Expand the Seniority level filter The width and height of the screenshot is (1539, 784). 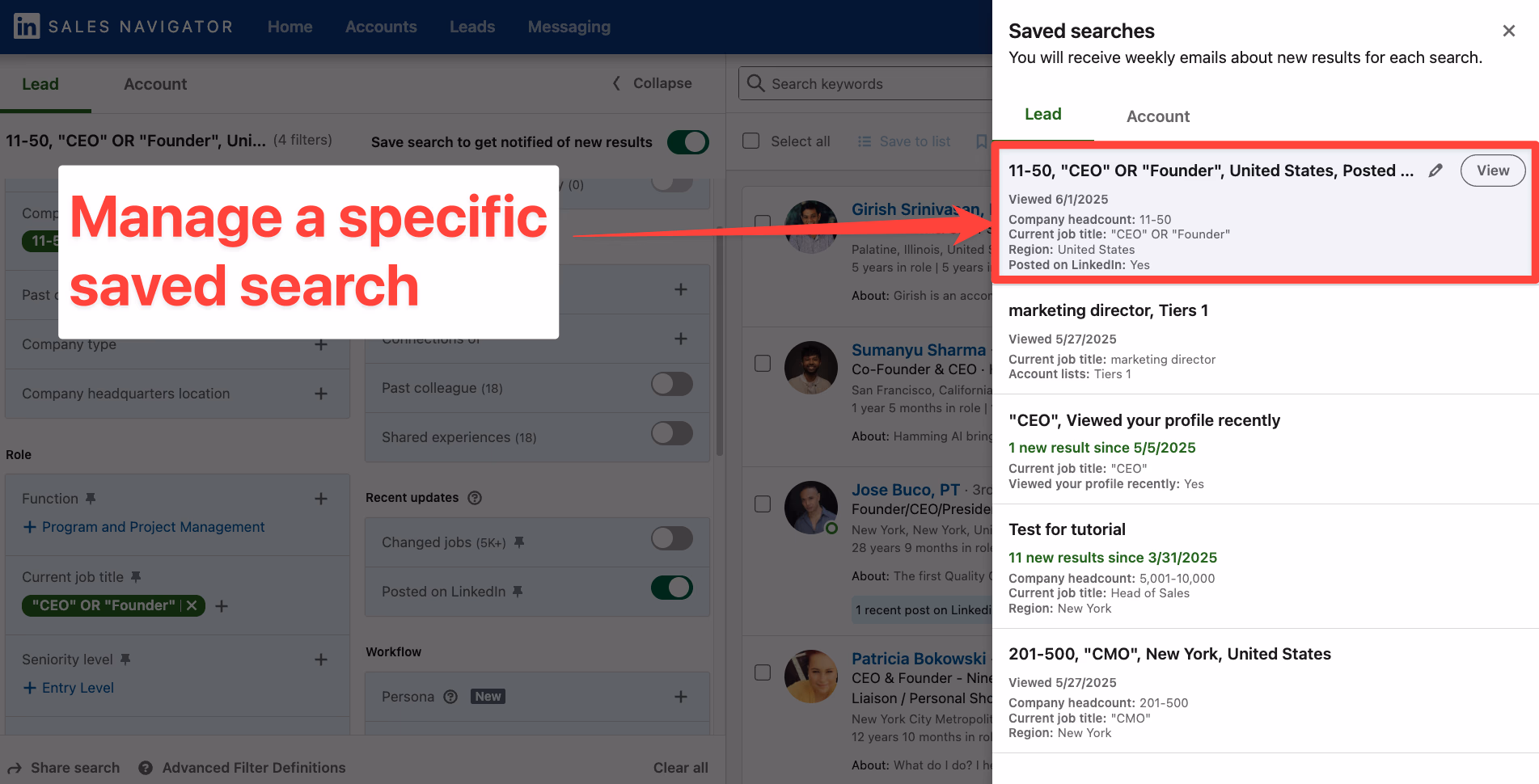pos(321,660)
